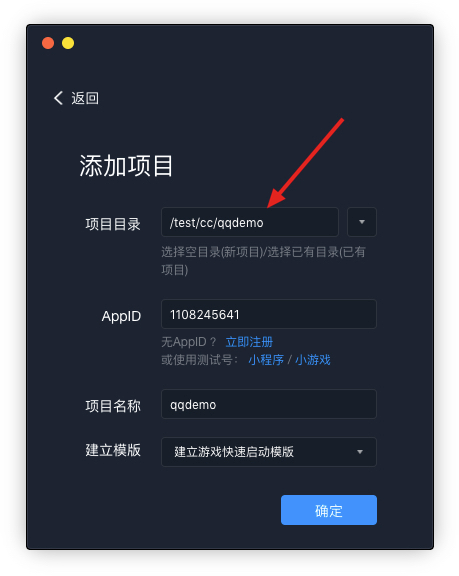459x576 pixels.
Task: Click the back chevron arrow icon
Action: (58, 98)
